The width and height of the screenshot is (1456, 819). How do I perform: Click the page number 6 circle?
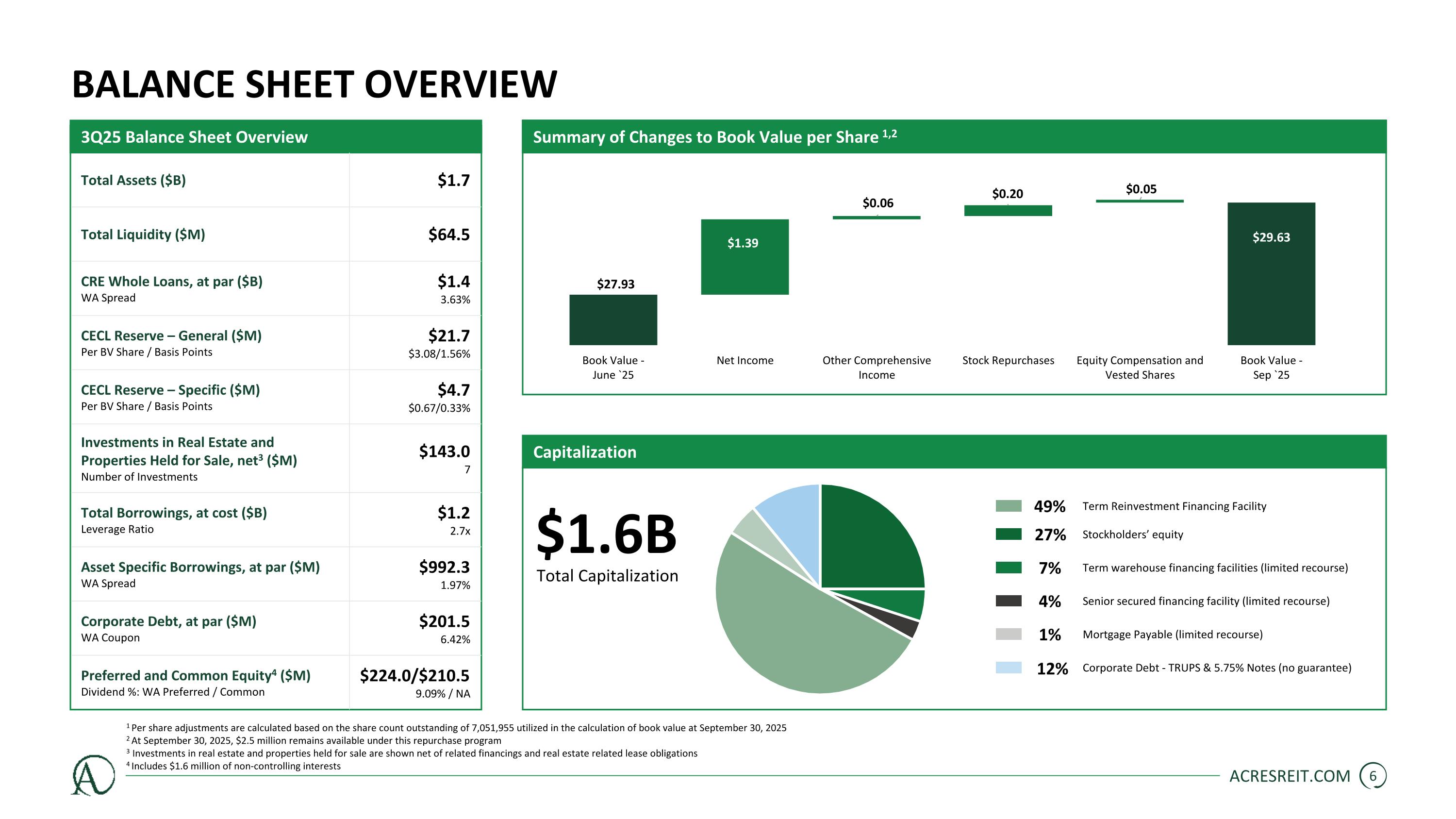[1373, 776]
